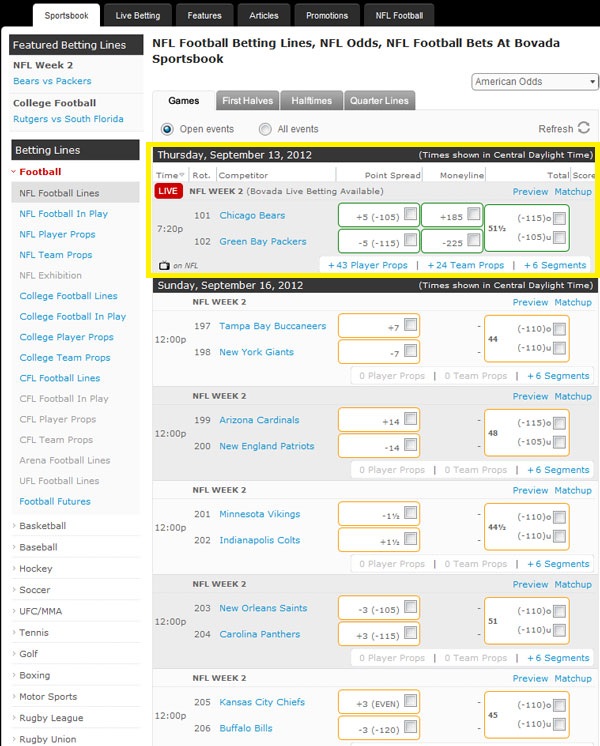Image resolution: width=600 pixels, height=746 pixels.
Task: Switch to the Quarter Lines tab
Action: (379, 100)
